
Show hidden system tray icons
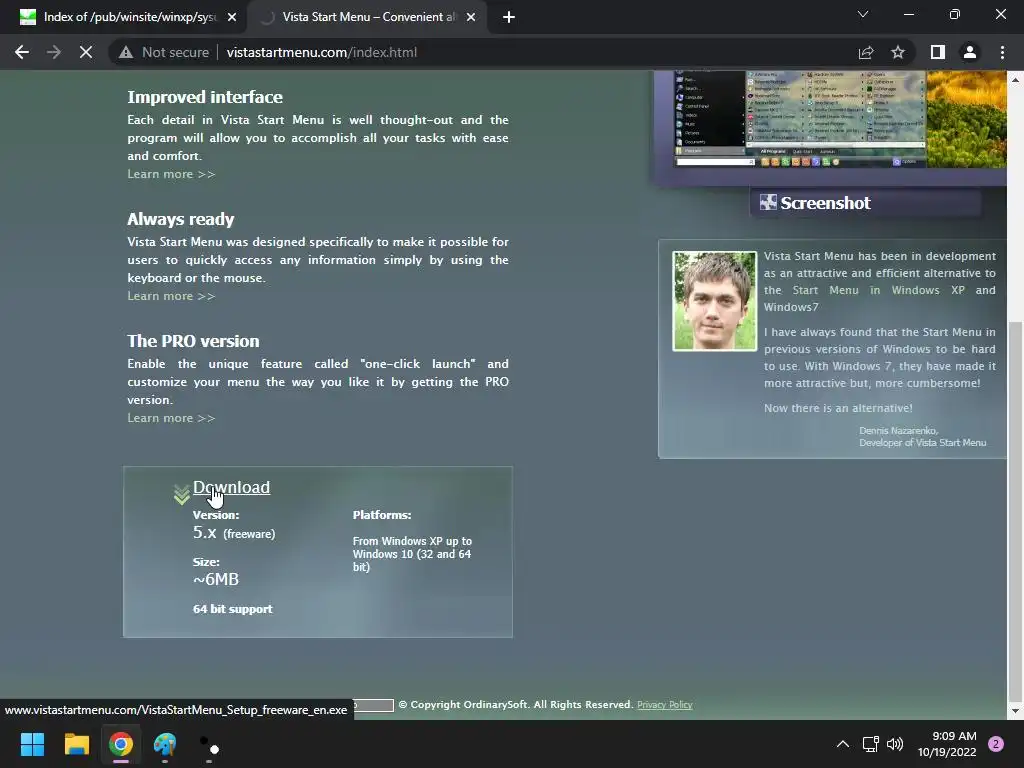tap(843, 744)
